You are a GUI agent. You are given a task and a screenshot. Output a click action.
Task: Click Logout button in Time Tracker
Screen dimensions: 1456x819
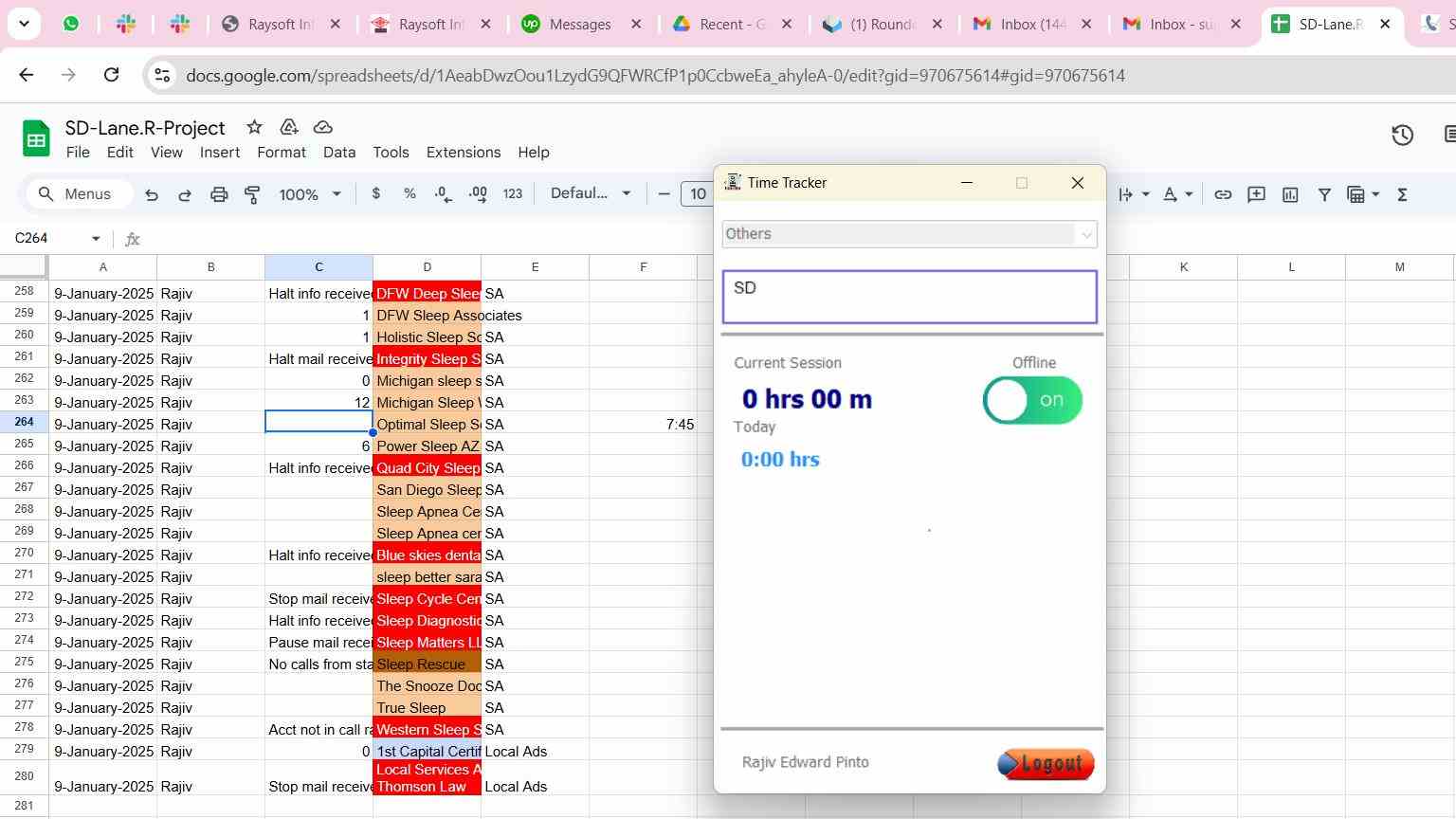1046,764
